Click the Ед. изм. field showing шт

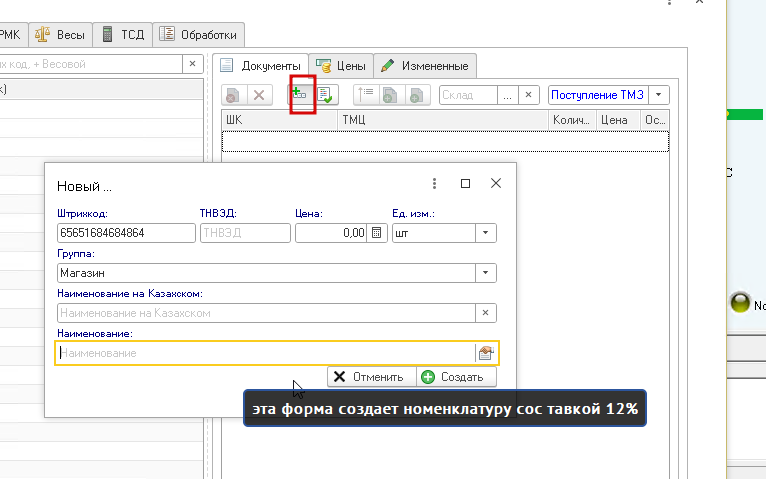[434, 233]
